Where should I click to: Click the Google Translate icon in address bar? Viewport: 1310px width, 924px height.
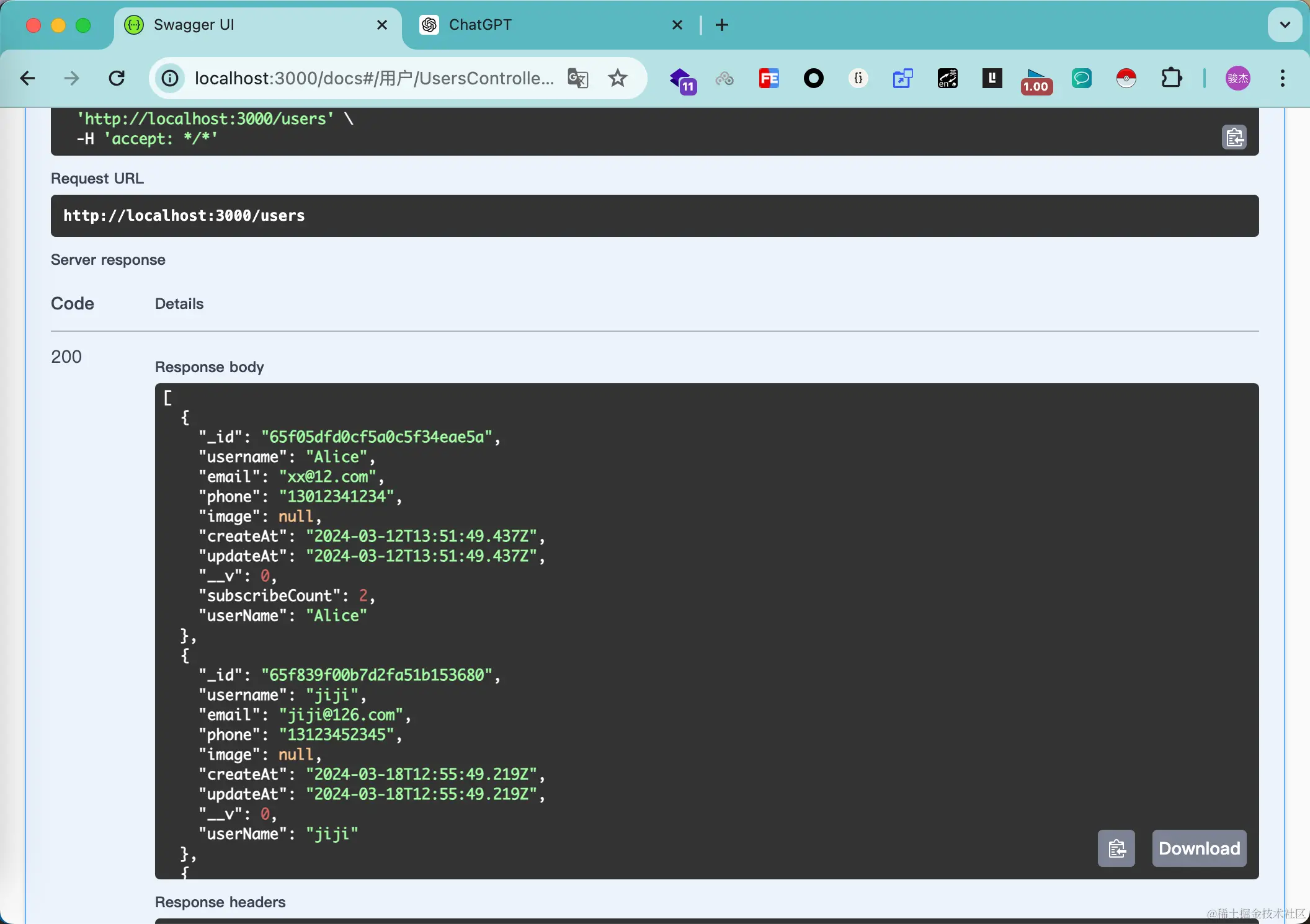click(x=577, y=78)
